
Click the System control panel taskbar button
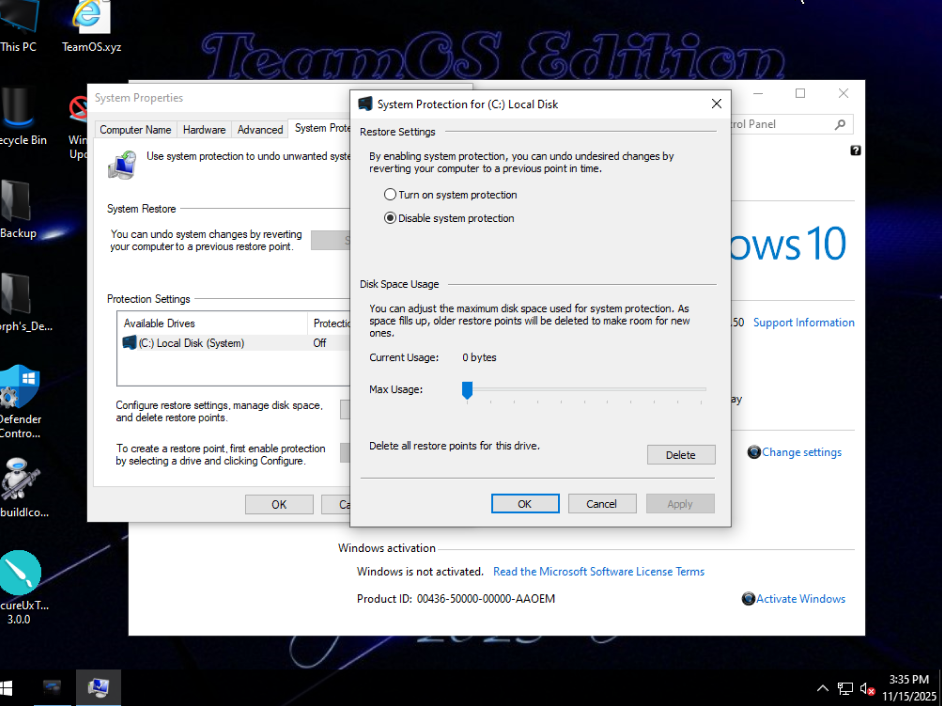click(98, 688)
